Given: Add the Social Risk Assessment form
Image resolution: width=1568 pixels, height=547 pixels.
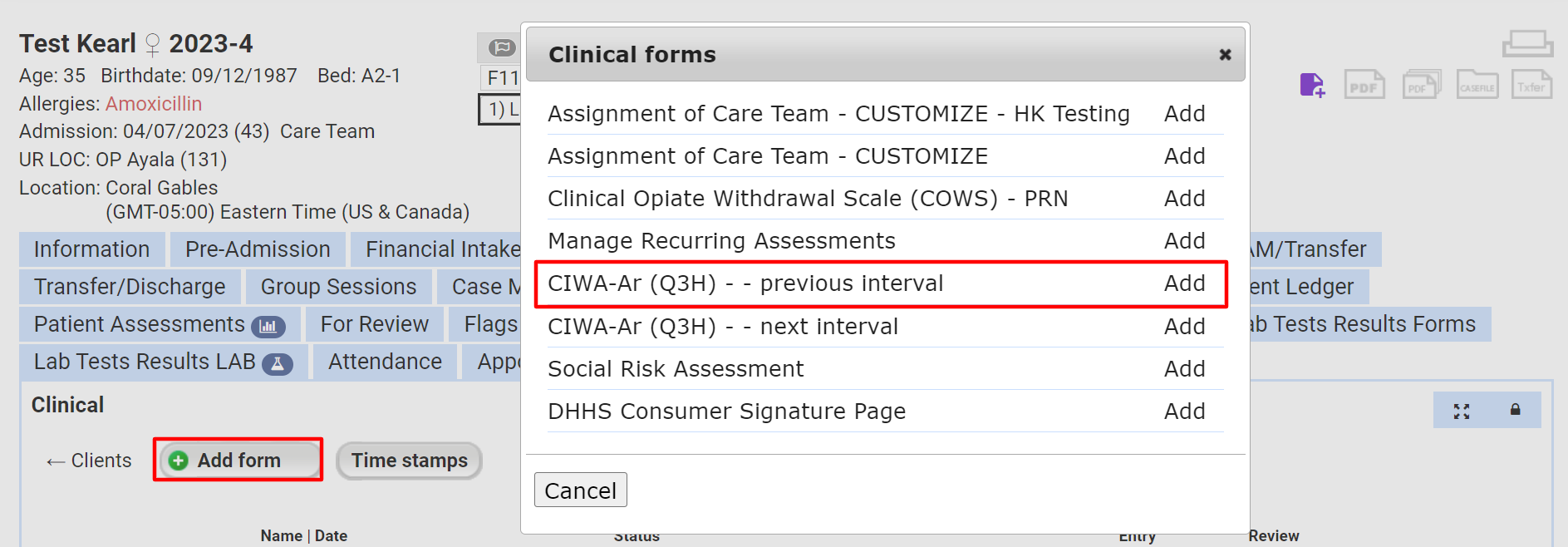Looking at the screenshot, I should [x=1184, y=369].
